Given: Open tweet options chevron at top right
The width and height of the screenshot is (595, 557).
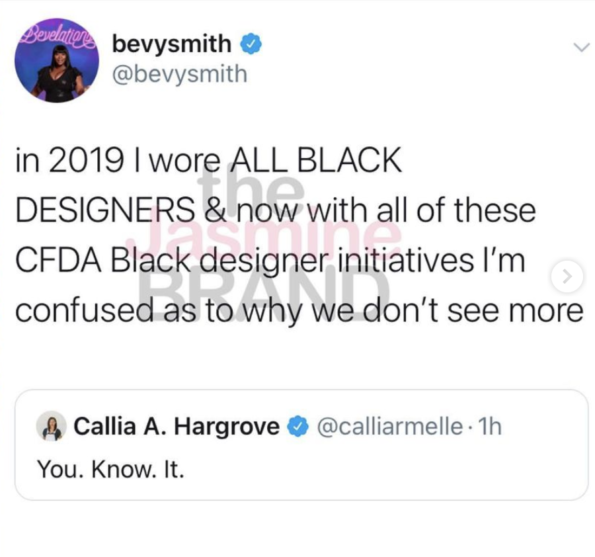Looking at the screenshot, I should pyautogui.click(x=581, y=47).
